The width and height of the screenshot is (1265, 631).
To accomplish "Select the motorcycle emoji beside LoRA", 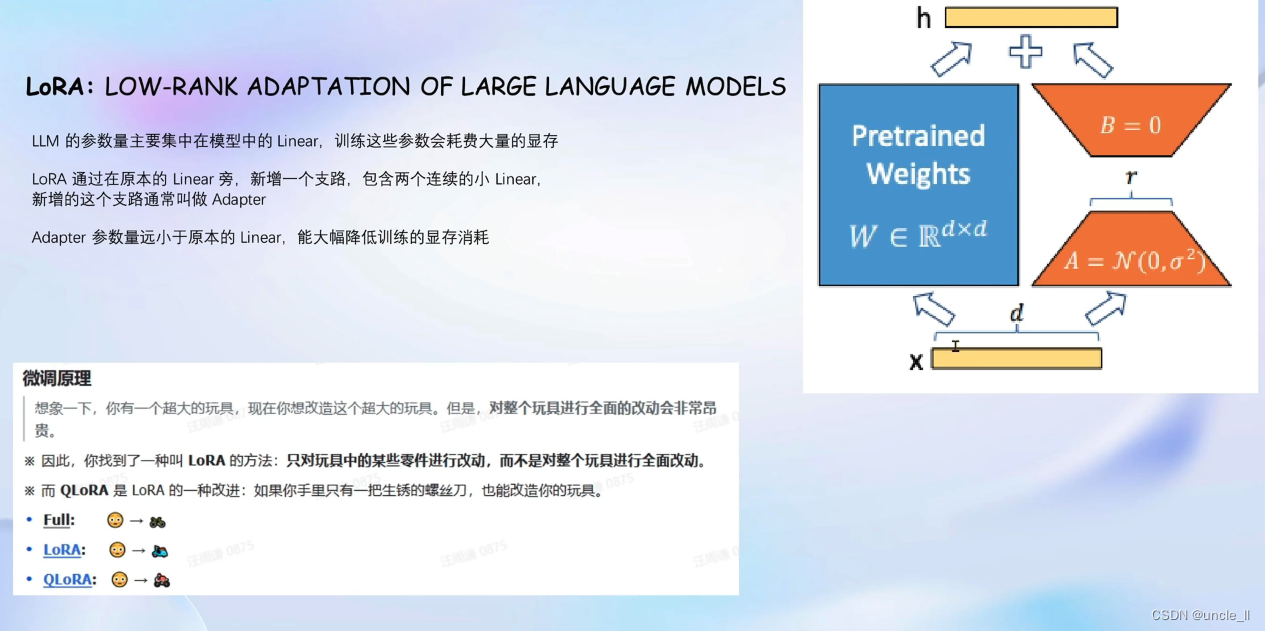I will coord(160,551).
